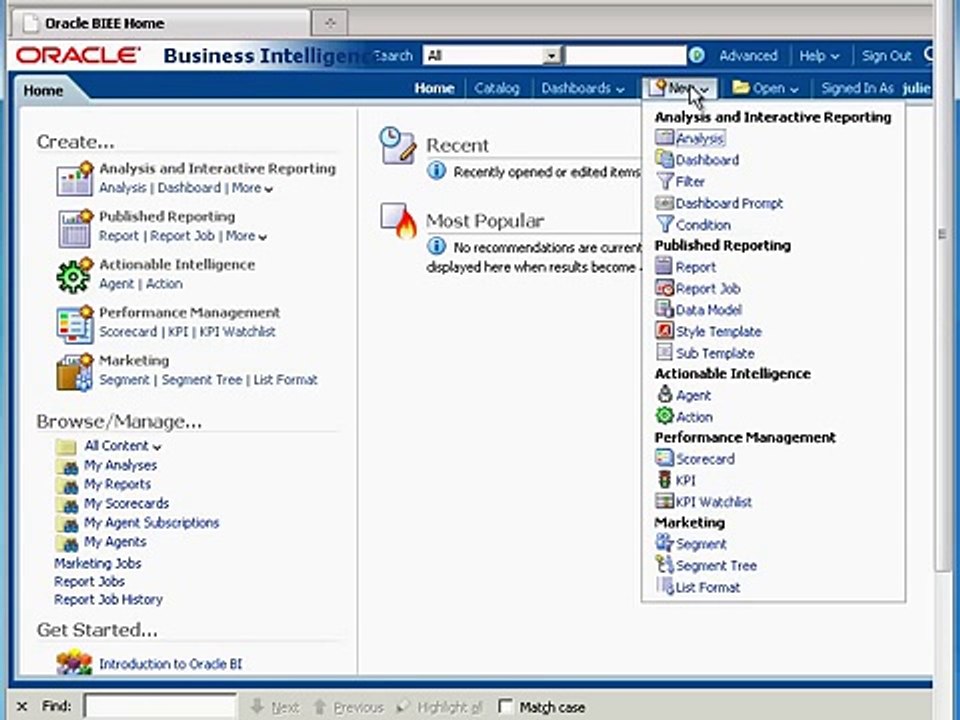
Task: Open the Catalog page
Action: tap(497, 89)
